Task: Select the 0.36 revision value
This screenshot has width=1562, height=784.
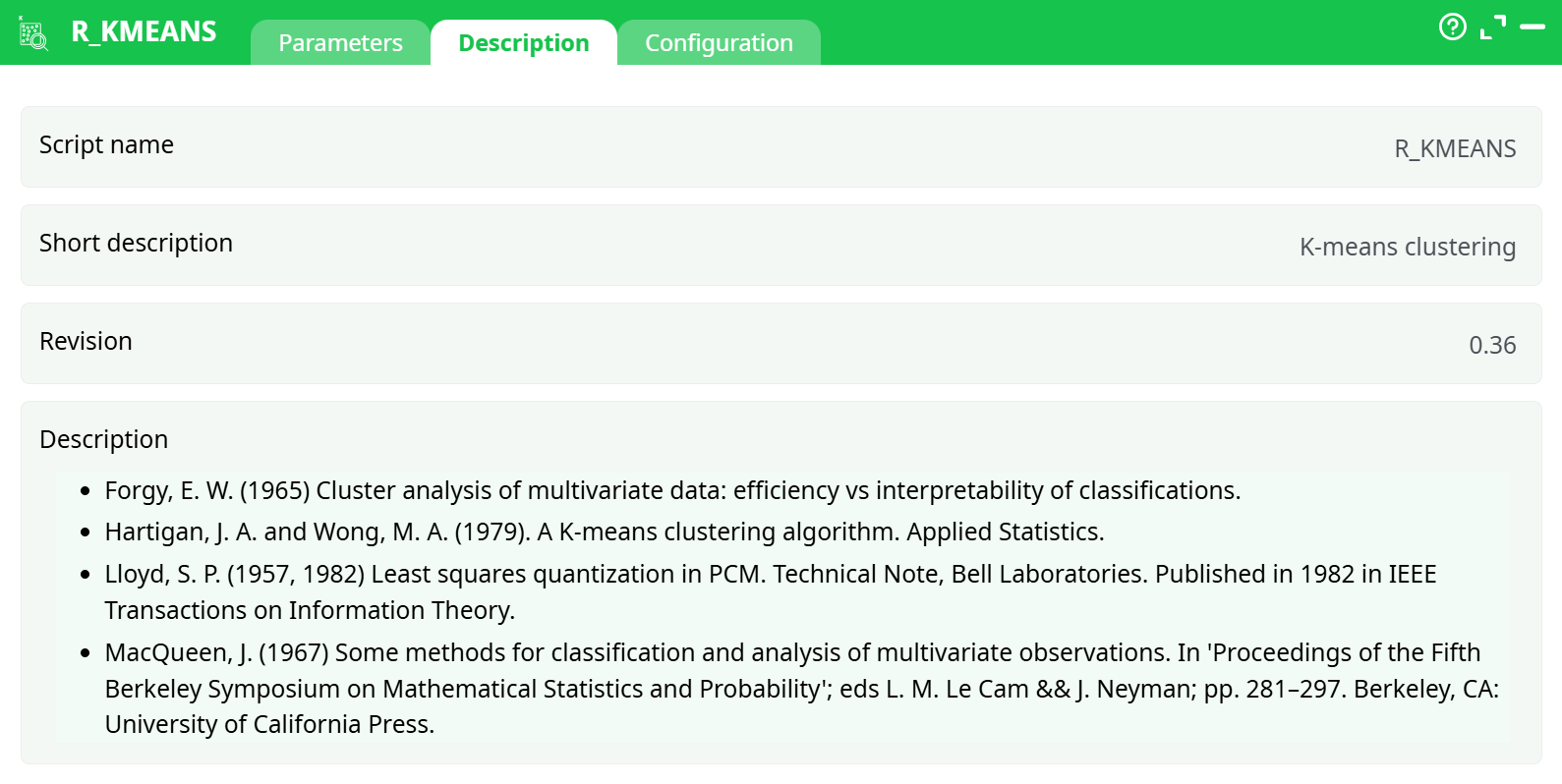Action: [x=1491, y=346]
